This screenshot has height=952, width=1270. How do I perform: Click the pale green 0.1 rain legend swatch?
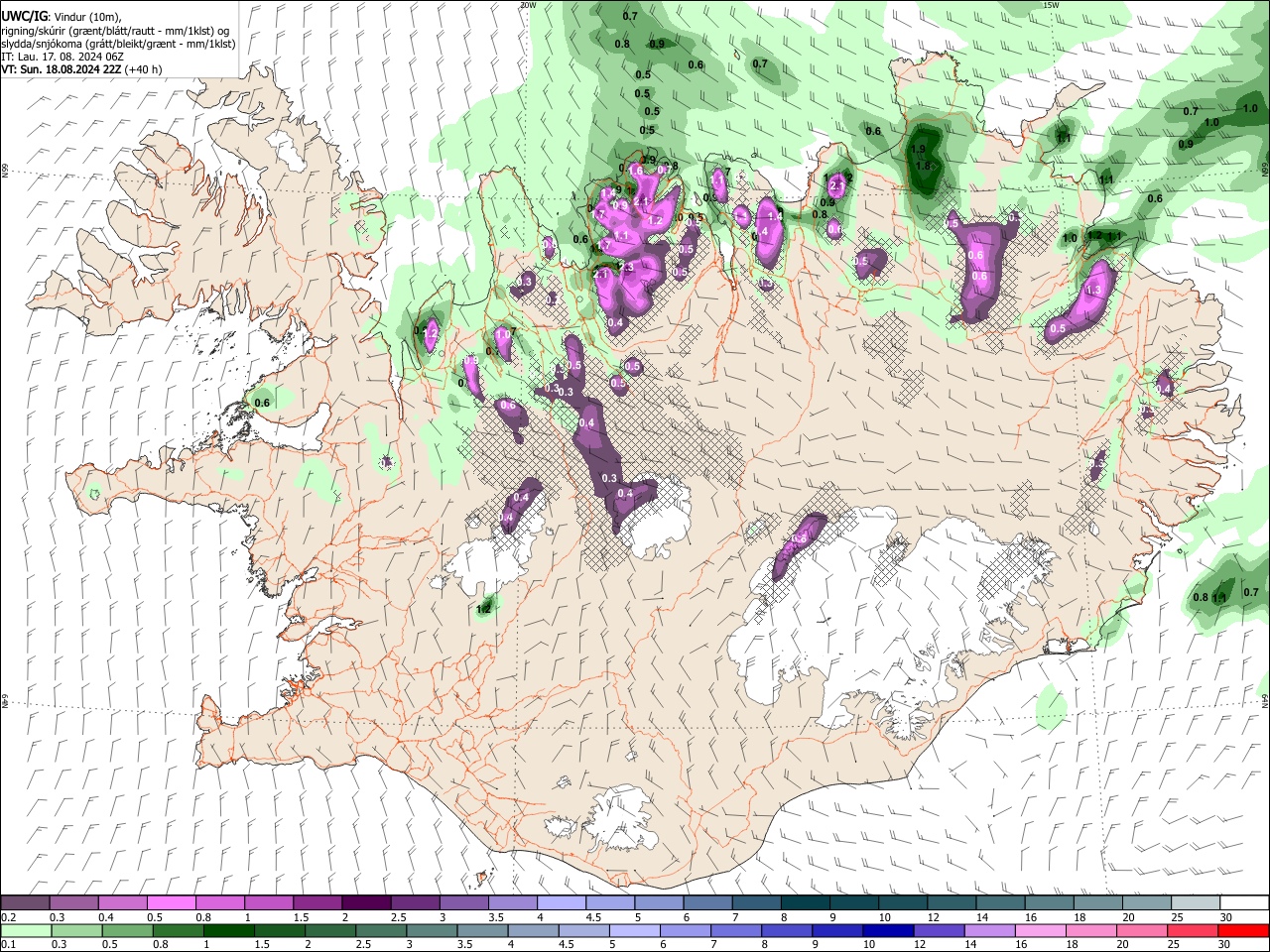pos(26,931)
